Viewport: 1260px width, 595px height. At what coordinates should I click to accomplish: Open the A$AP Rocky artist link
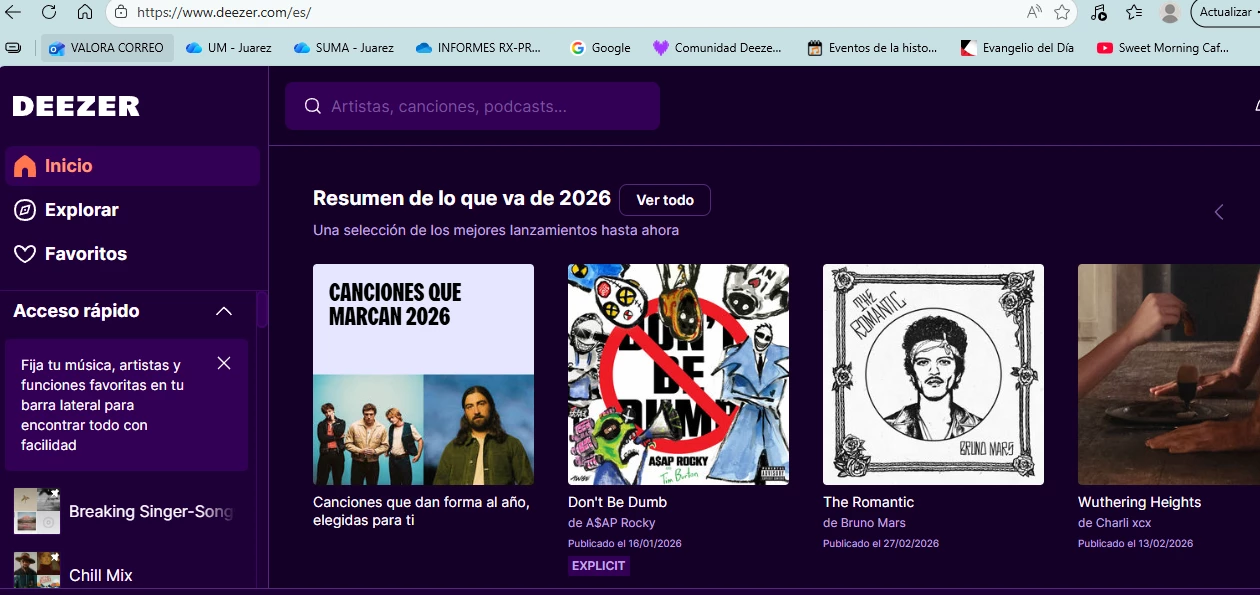(620, 523)
